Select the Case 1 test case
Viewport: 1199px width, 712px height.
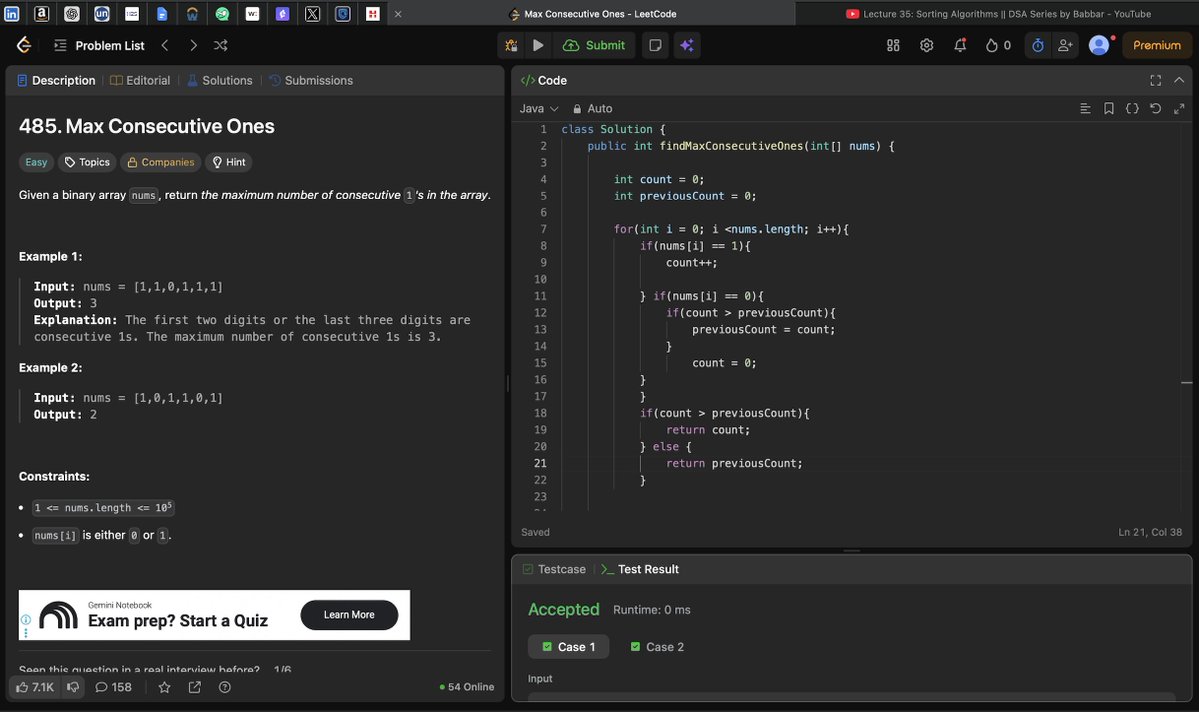tap(569, 647)
